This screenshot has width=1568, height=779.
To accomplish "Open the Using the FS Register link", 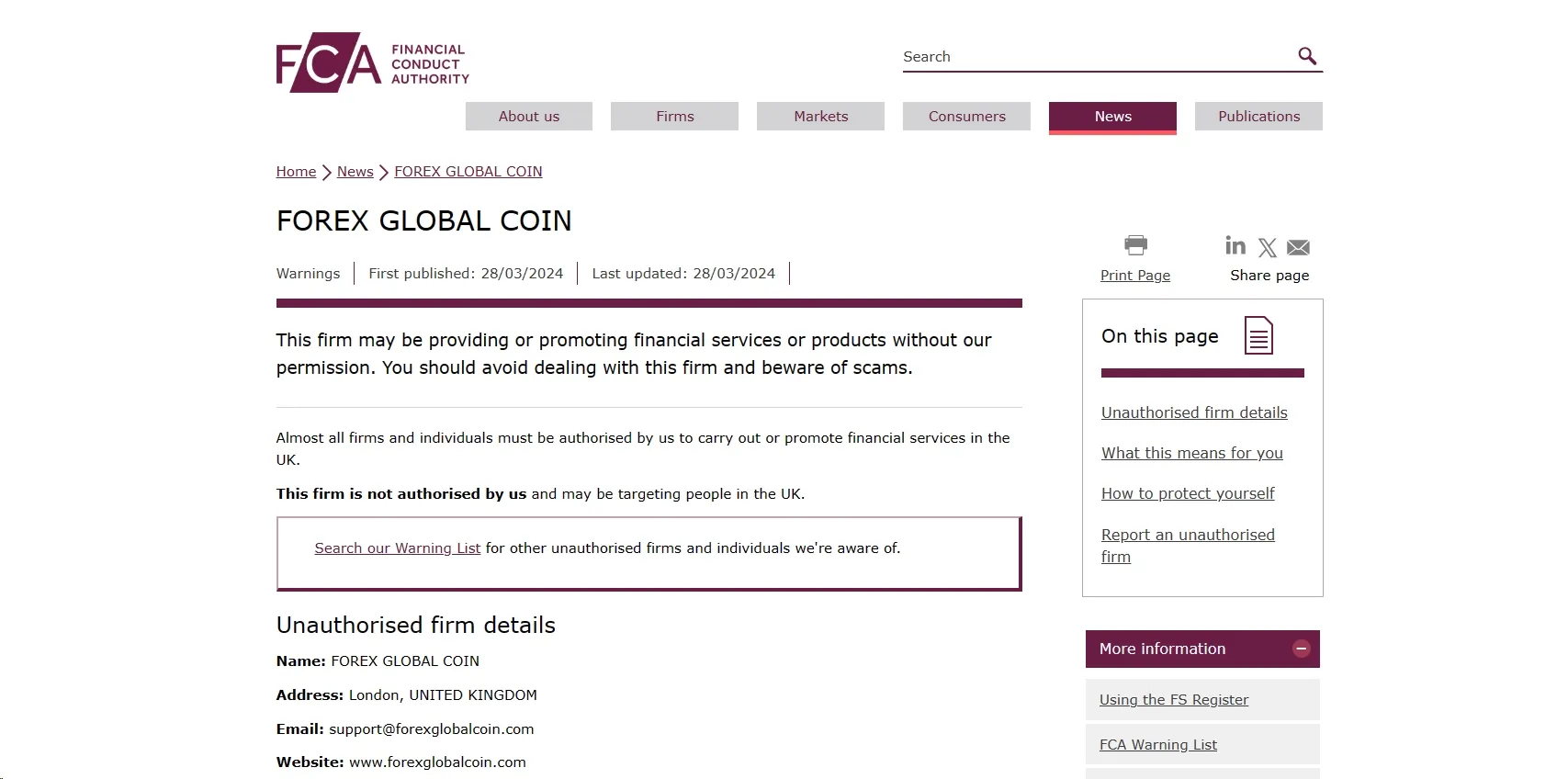I will (1174, 700).
